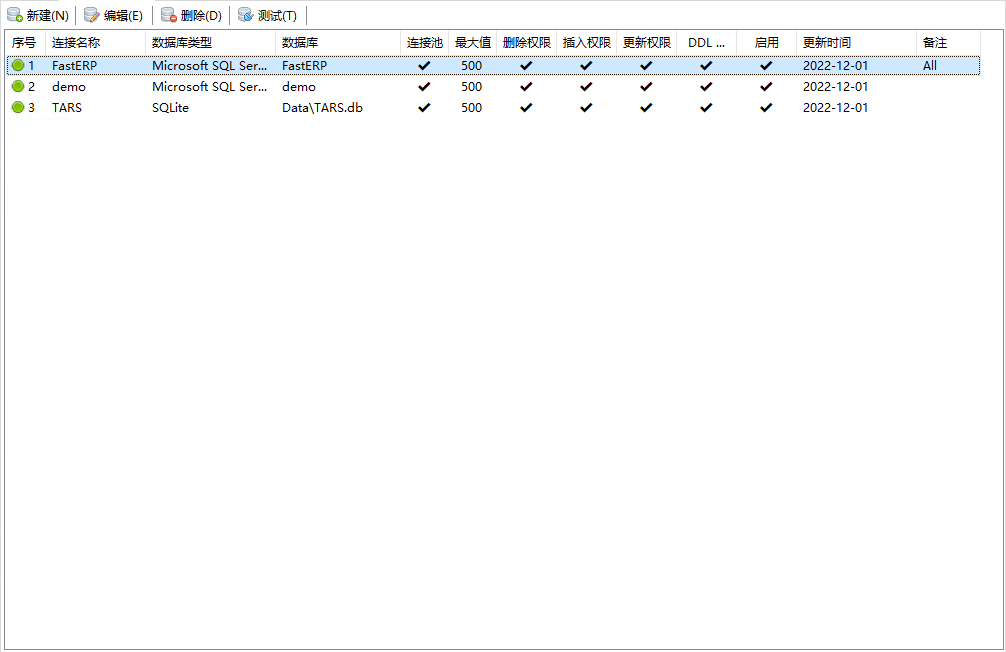
Task: Sort by 序号 column header
Action: [x=26, y=43]
